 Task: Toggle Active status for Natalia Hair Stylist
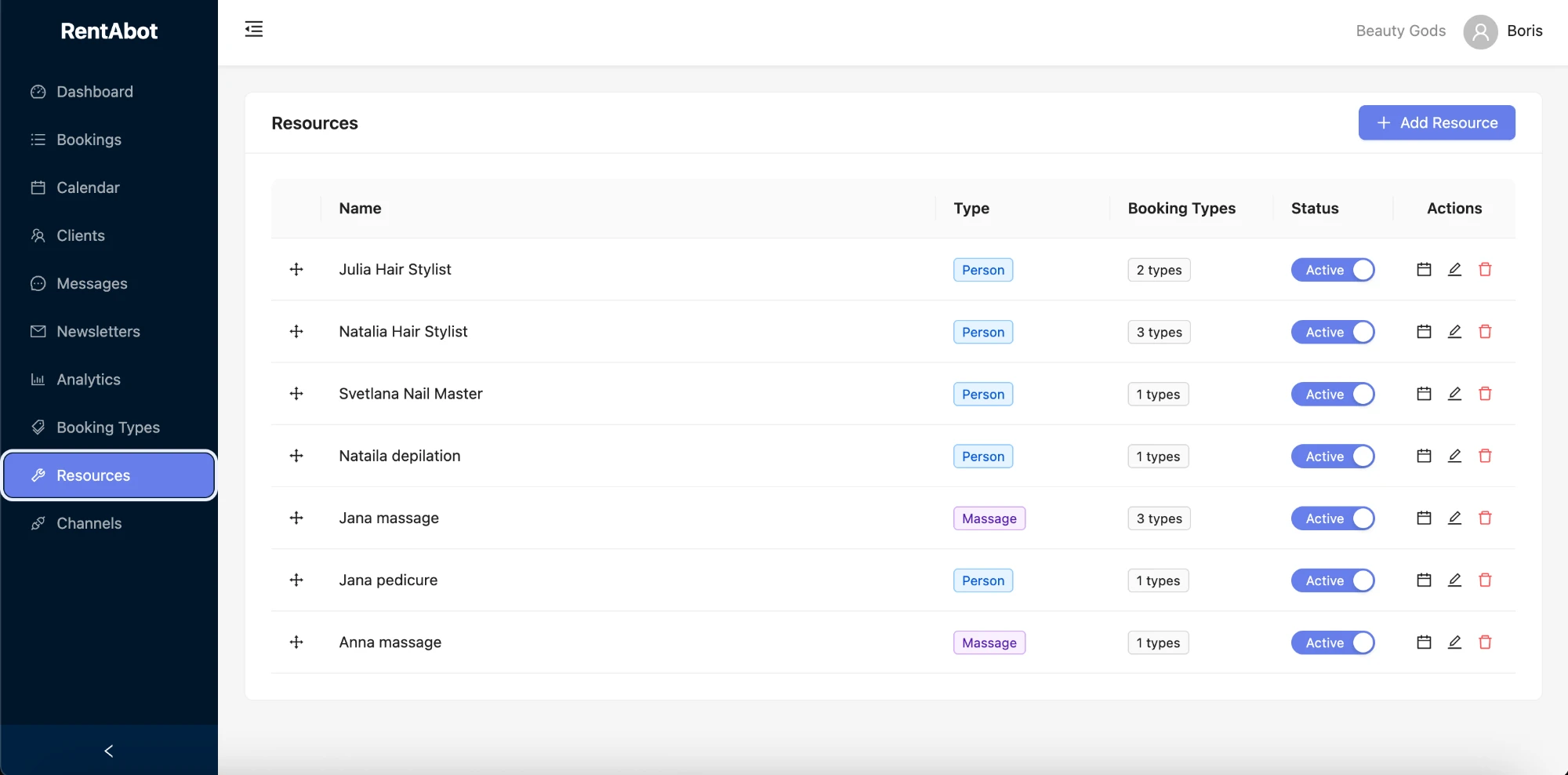pyautogui.click(x=1333, y=332)
